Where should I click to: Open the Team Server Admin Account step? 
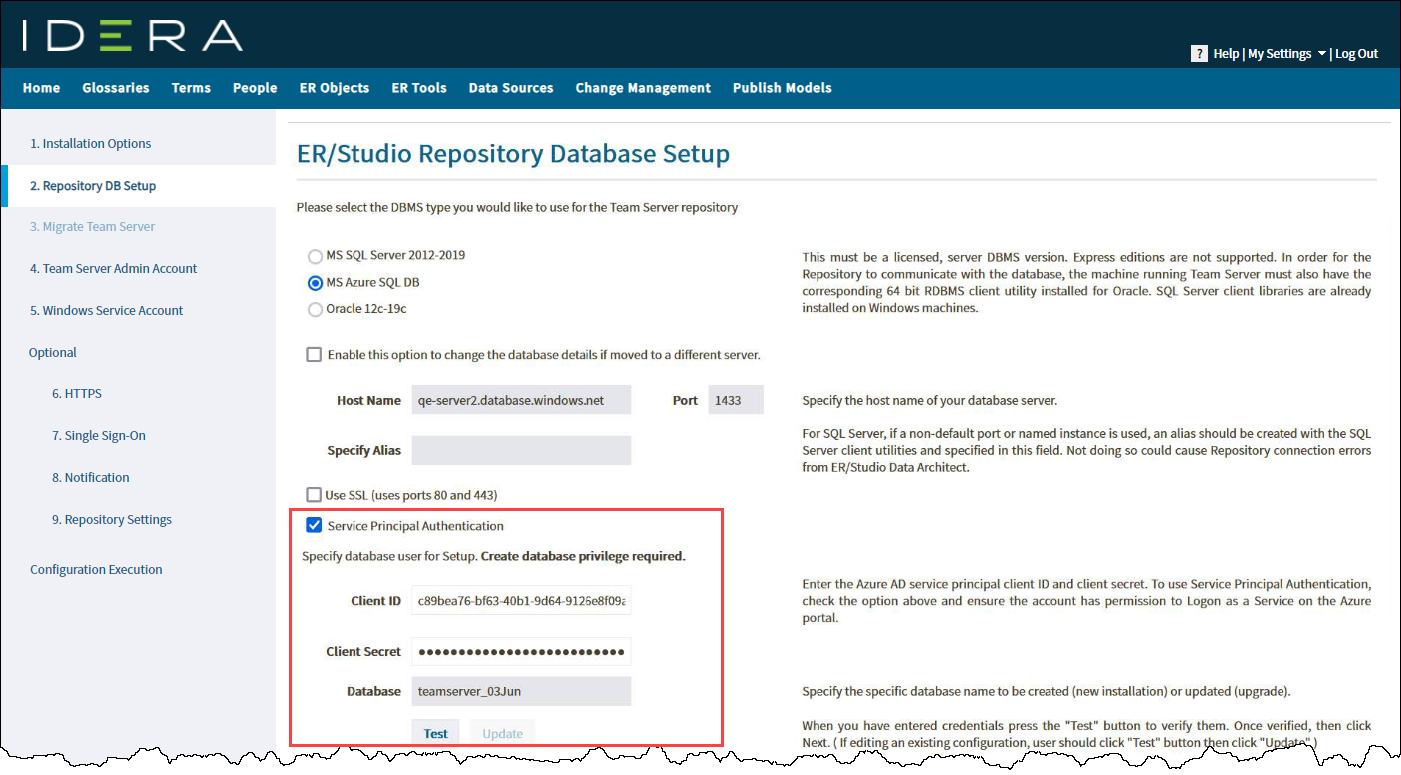coord(114,269)
